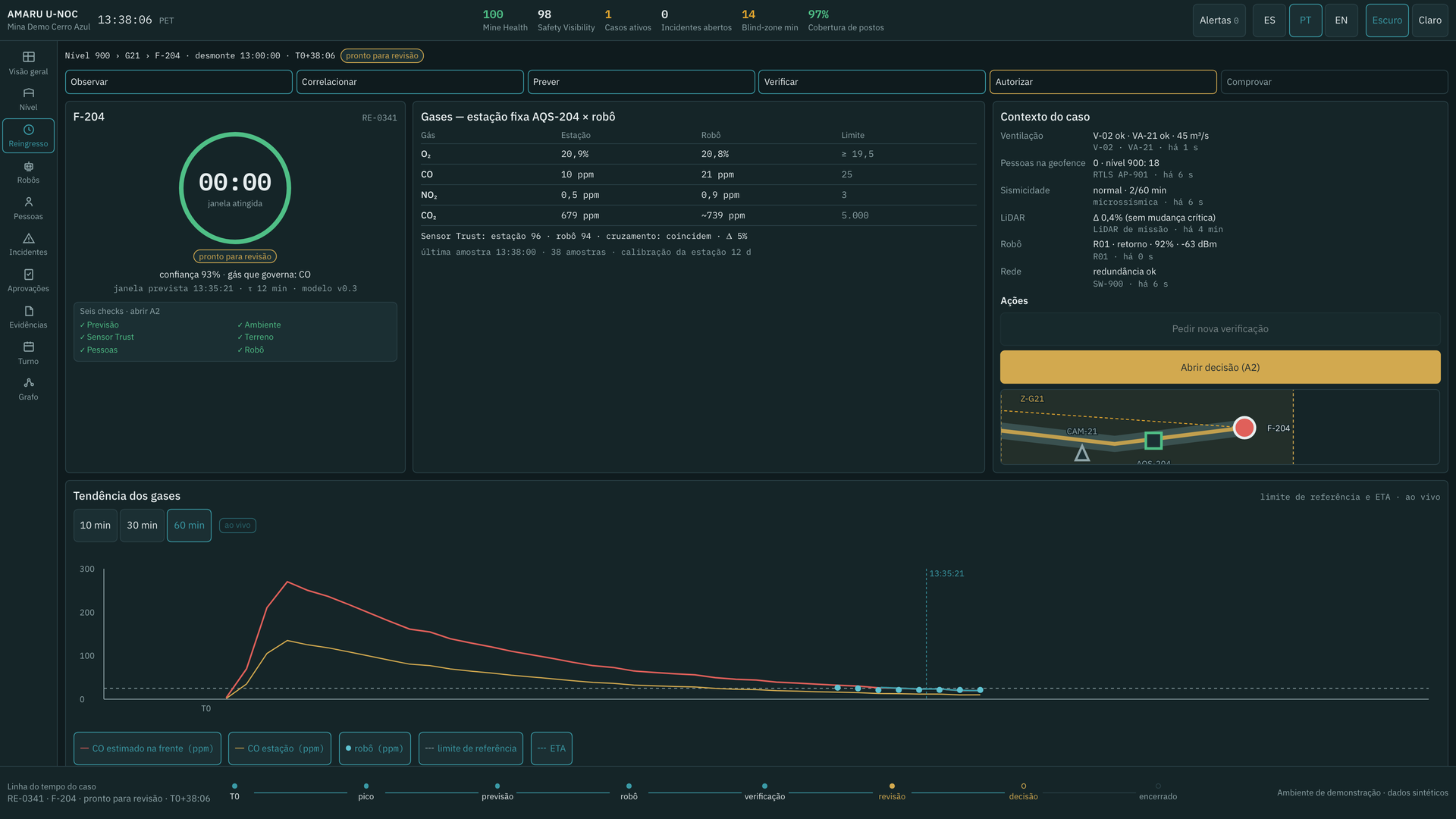Go to the Observar step
This screenshot has width=1456, height=819.
coord(178,82)
